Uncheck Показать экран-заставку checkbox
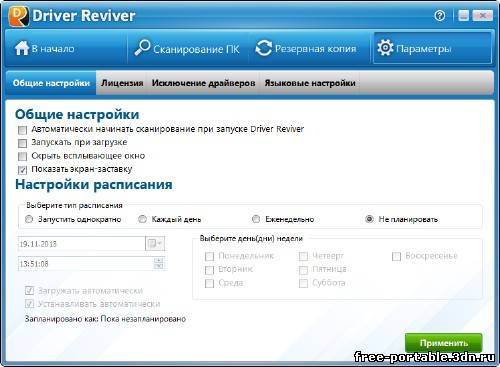 pos(22,170)
